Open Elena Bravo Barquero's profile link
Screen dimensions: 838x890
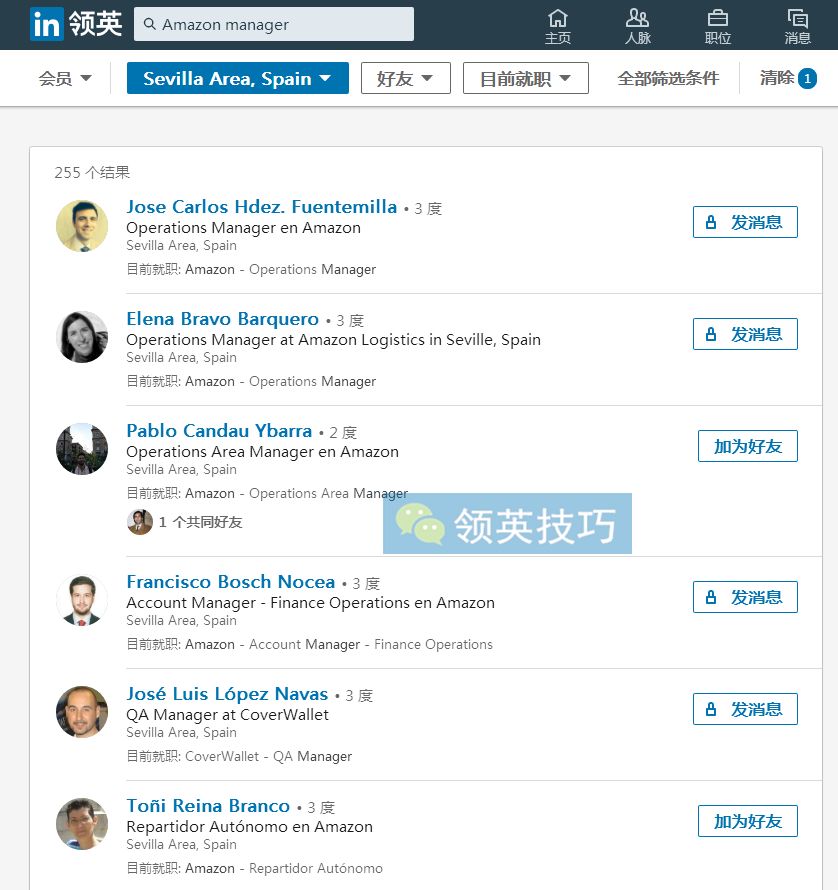tap(222, 319)
